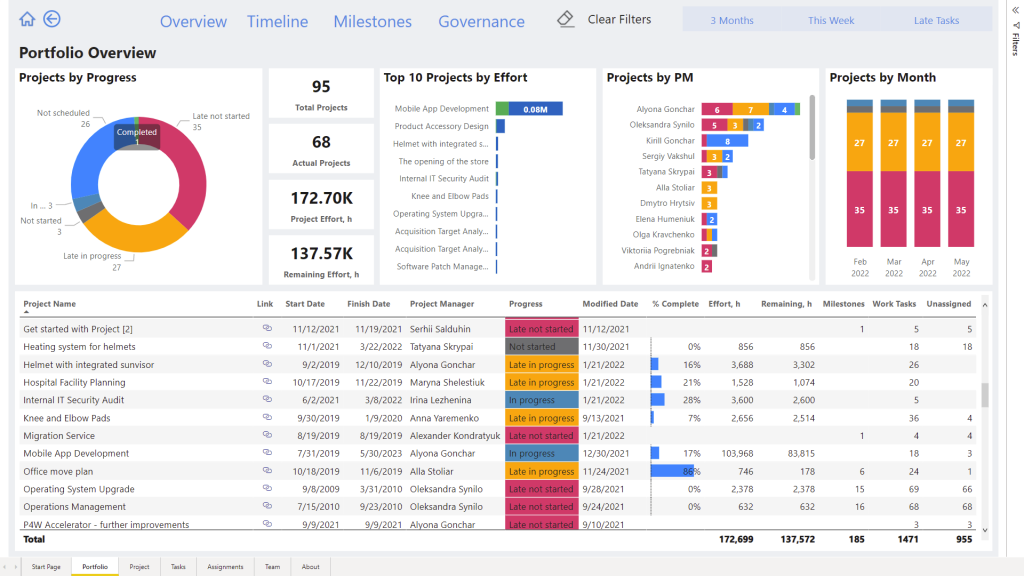Enable the This Week filter
1024x576 pixels.
[833, 18]
